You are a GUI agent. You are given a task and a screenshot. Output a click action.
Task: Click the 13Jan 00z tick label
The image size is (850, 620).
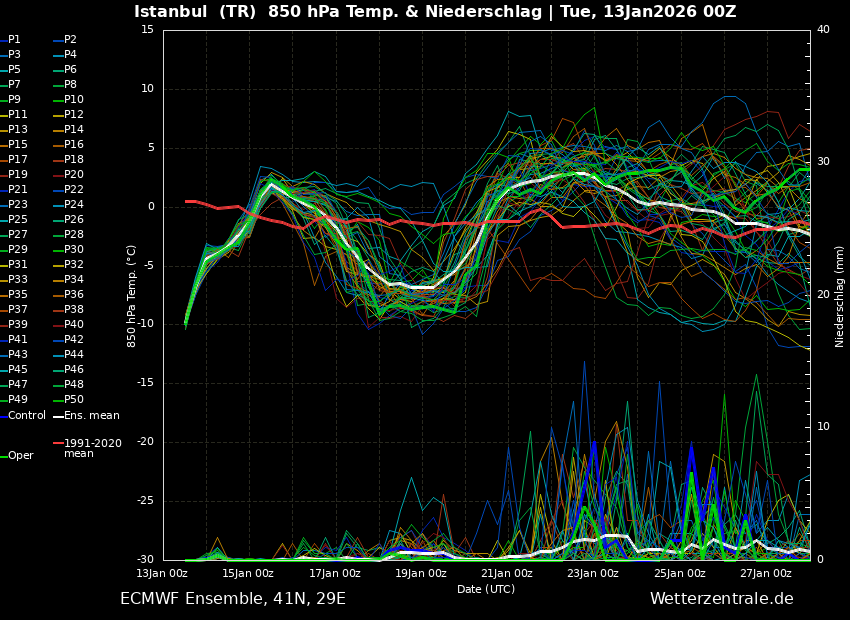pyautogui.click(x=162, y=573)
